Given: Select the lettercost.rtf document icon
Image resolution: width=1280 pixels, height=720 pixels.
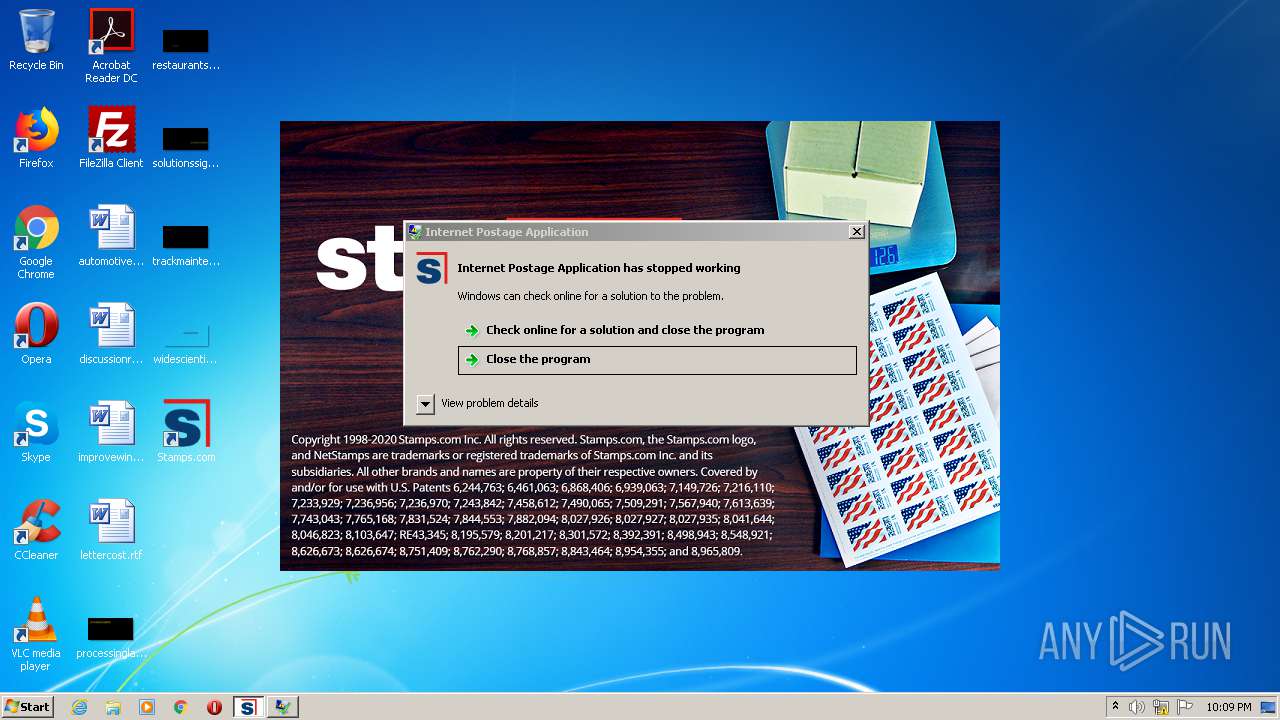Looking at the screenshot, I should [111, 530].
